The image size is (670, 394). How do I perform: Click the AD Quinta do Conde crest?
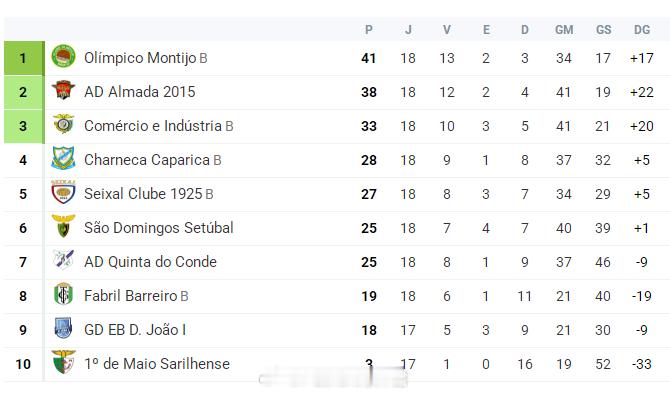63,260
